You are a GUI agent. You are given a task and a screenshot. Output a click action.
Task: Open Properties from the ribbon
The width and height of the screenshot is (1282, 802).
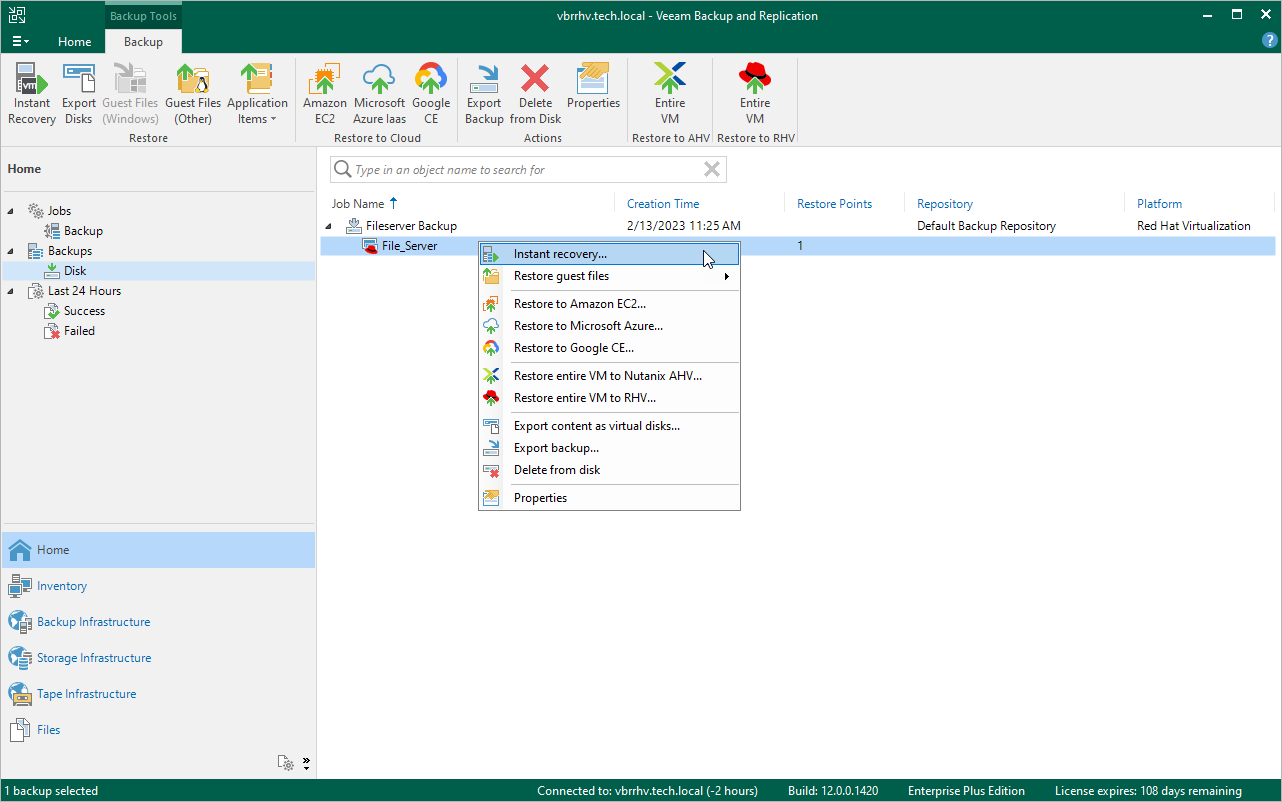point(593,87)
